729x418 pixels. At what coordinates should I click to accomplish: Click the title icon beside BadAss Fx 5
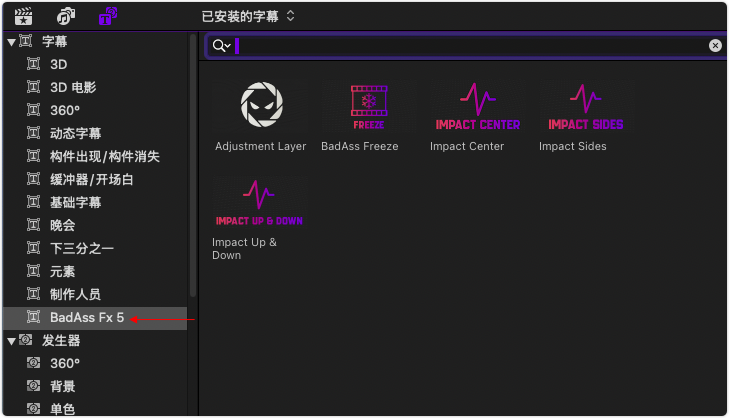click(x=33, y=317)
